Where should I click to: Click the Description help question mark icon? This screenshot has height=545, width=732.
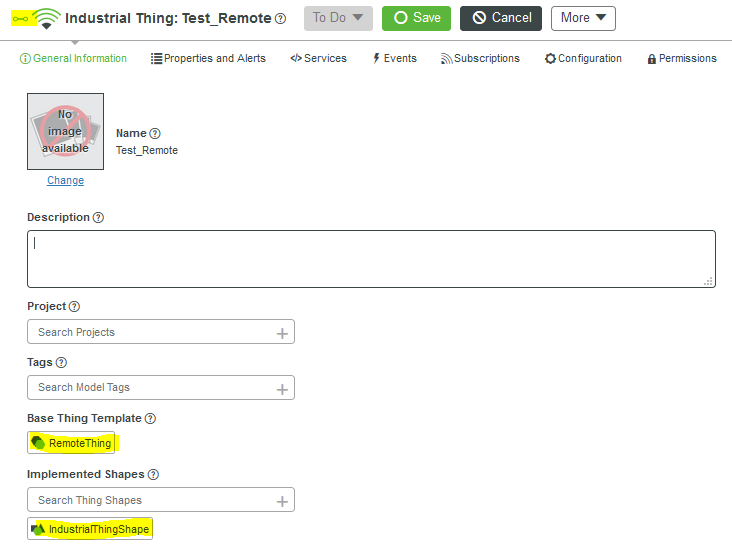[x=98, y=218]
